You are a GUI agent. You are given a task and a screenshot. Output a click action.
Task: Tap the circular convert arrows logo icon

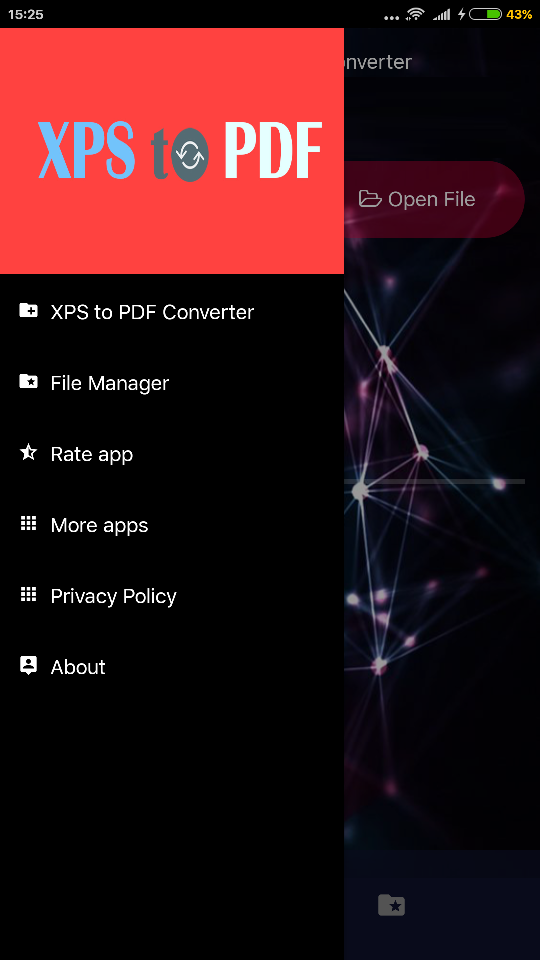coord(190,155)
